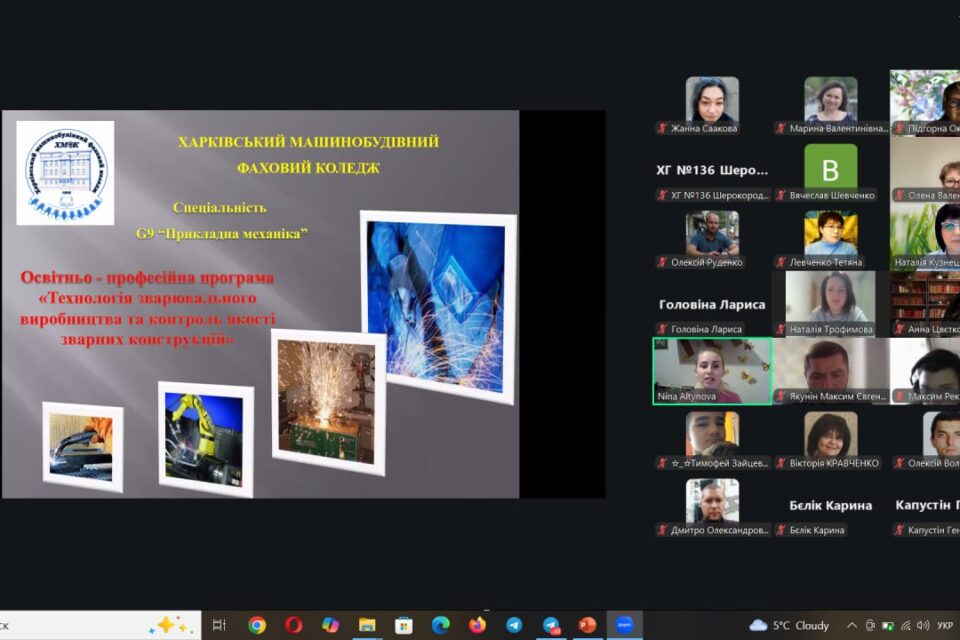Screen dimensions: 960x640
Task: Open Task View from the taskbar
Action: (219, 625)
